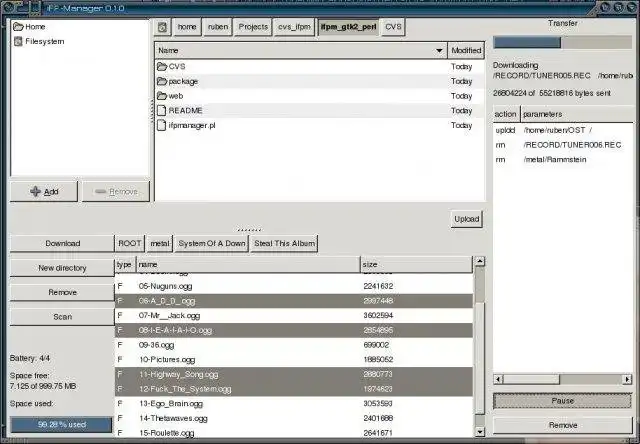Screen dimensions: 640x444
Task: Click the Scan button
Action: pyautogui.click(x=62, y=317)
